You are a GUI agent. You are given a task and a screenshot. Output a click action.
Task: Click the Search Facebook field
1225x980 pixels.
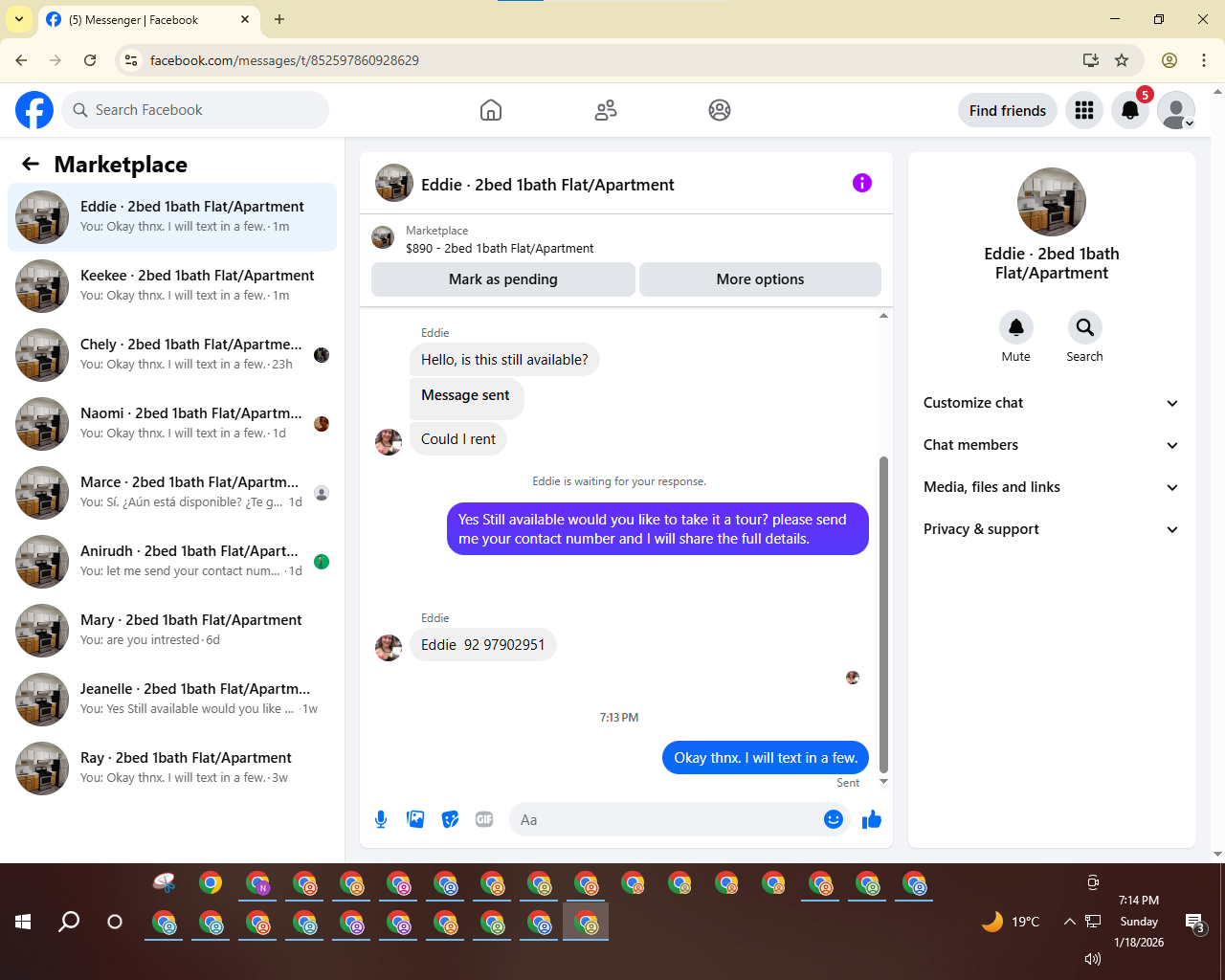click(x=195, y=110)
